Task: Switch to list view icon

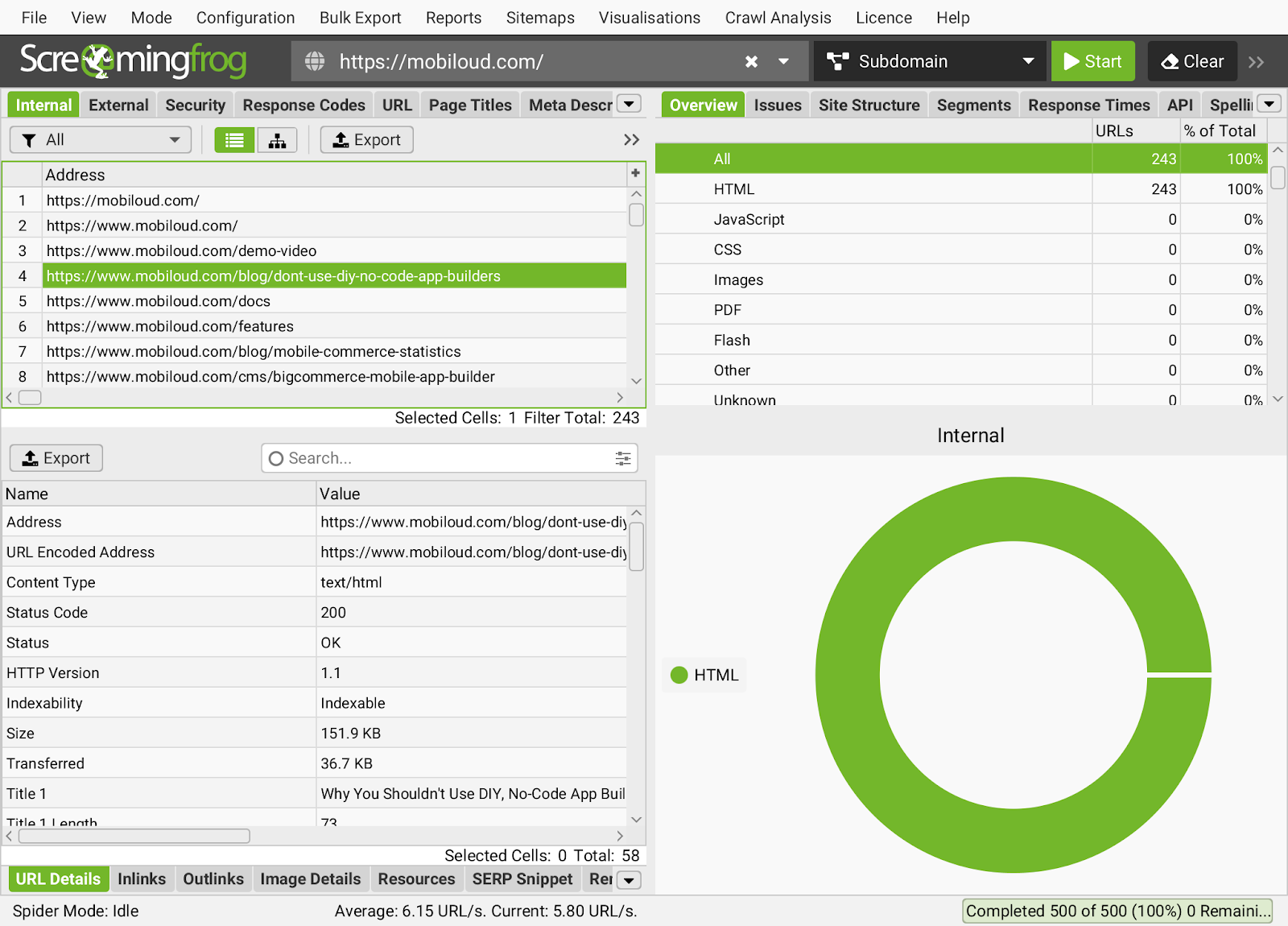Action: pos(234,140)
